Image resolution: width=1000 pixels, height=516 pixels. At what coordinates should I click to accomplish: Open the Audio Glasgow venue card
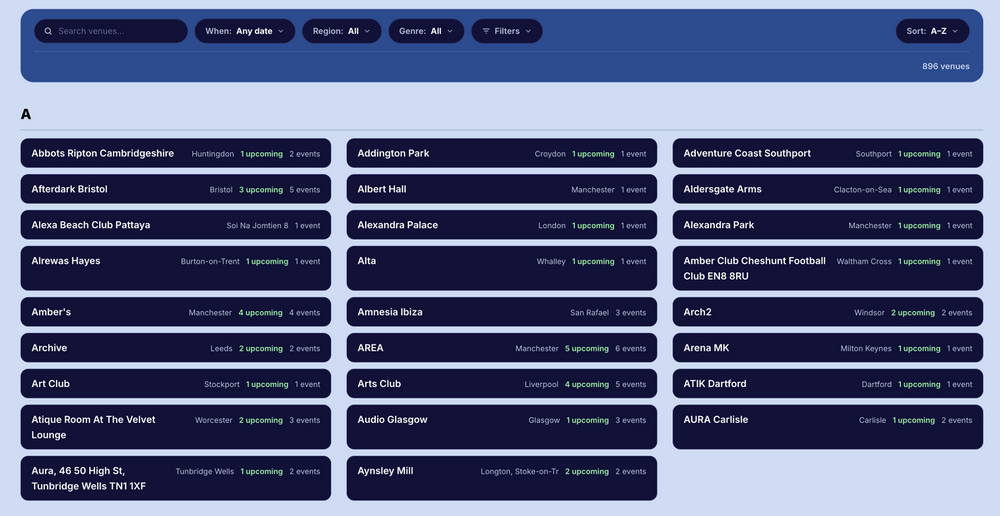click(502, 427)
